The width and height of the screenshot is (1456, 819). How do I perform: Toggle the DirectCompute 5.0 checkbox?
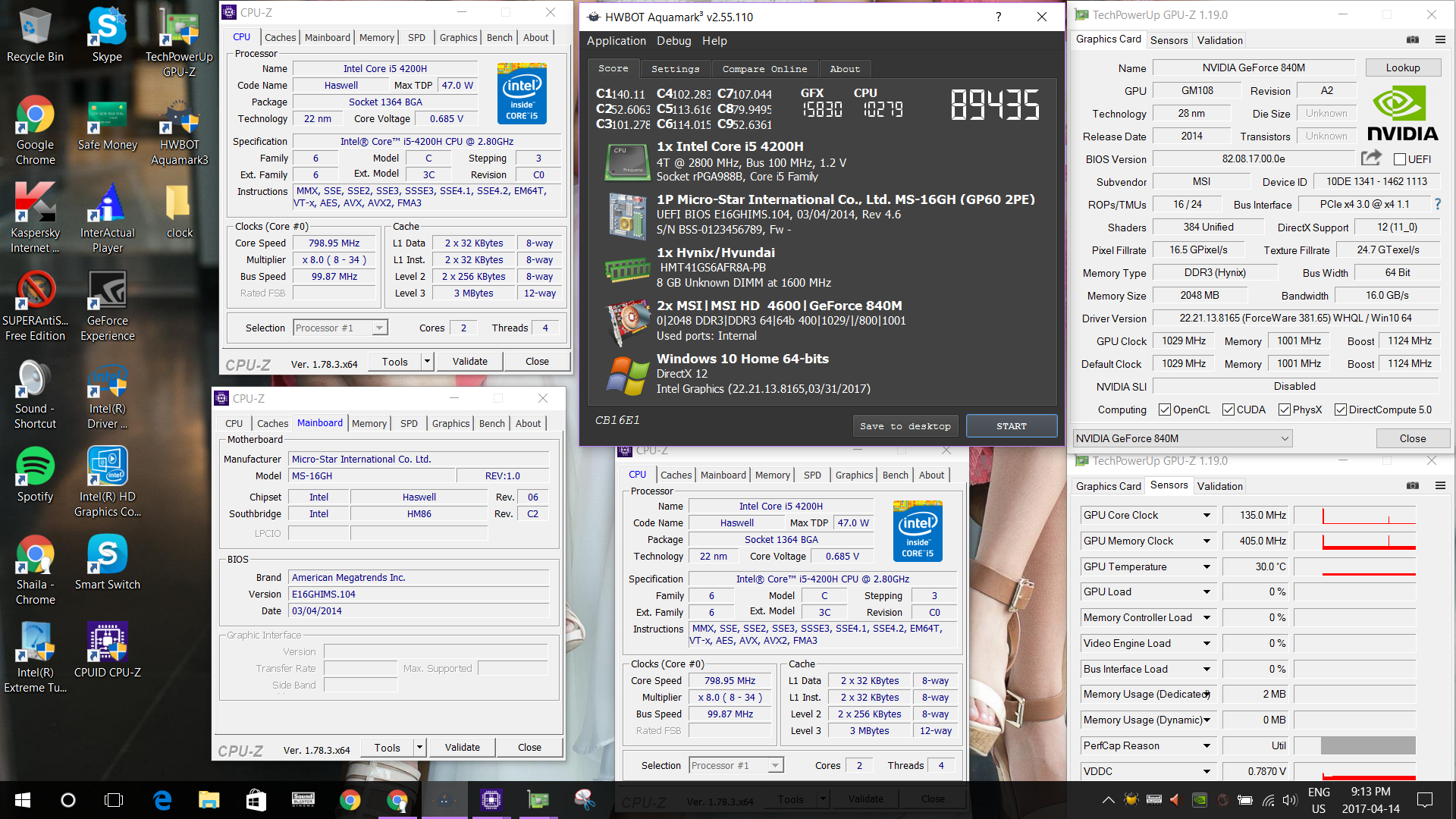tap(1341, 409)
